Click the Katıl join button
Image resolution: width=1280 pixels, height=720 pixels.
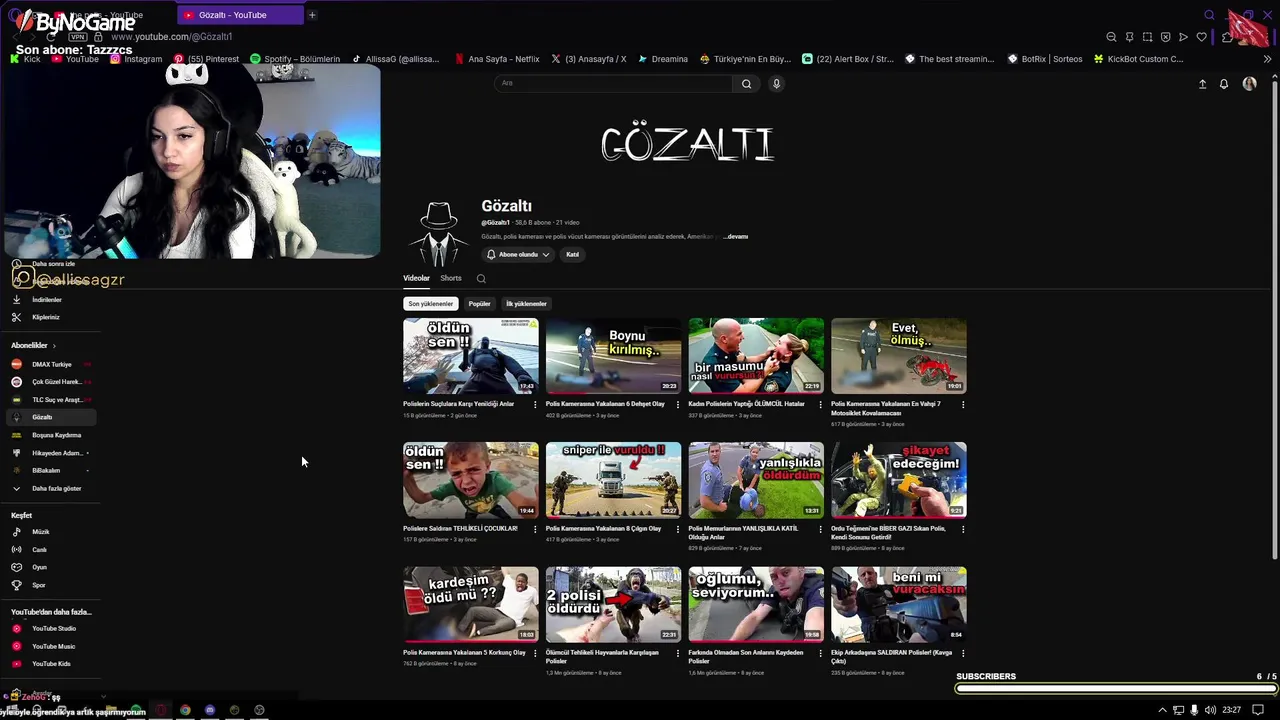573,255
